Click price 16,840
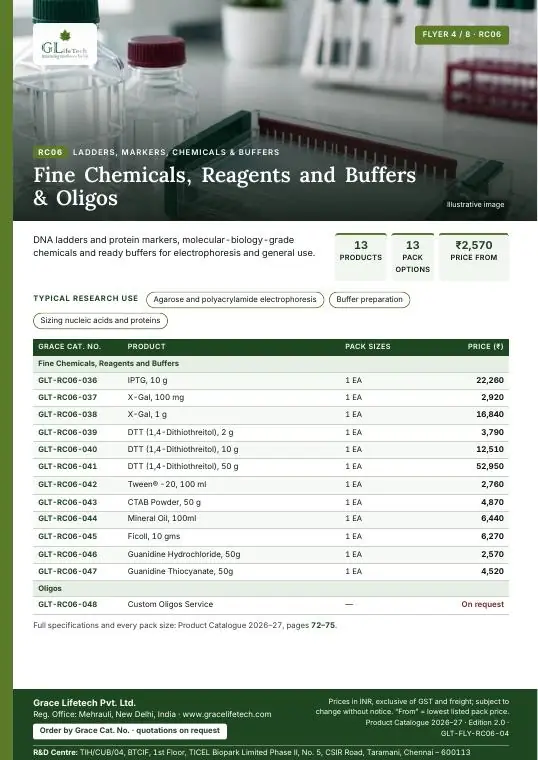 coord(490,414)
